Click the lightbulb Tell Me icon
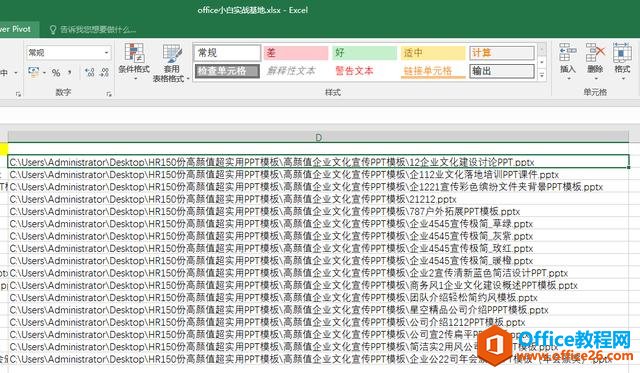Viewport: 640px width, 373px height. (53, 30)
